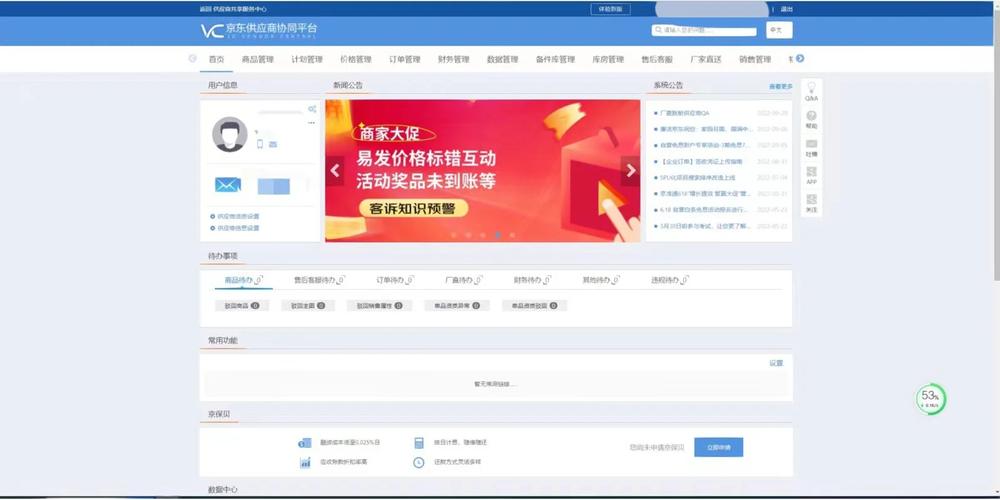Open the 厂直新供应商QA announcement
This screenshot has width=1000, height=500.
[685, 113]
